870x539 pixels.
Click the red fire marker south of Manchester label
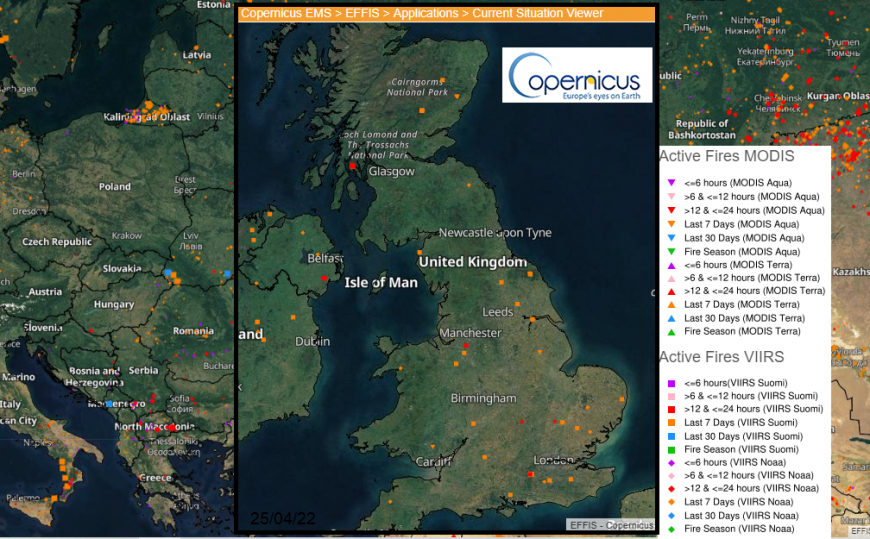[x=466, y=346]
